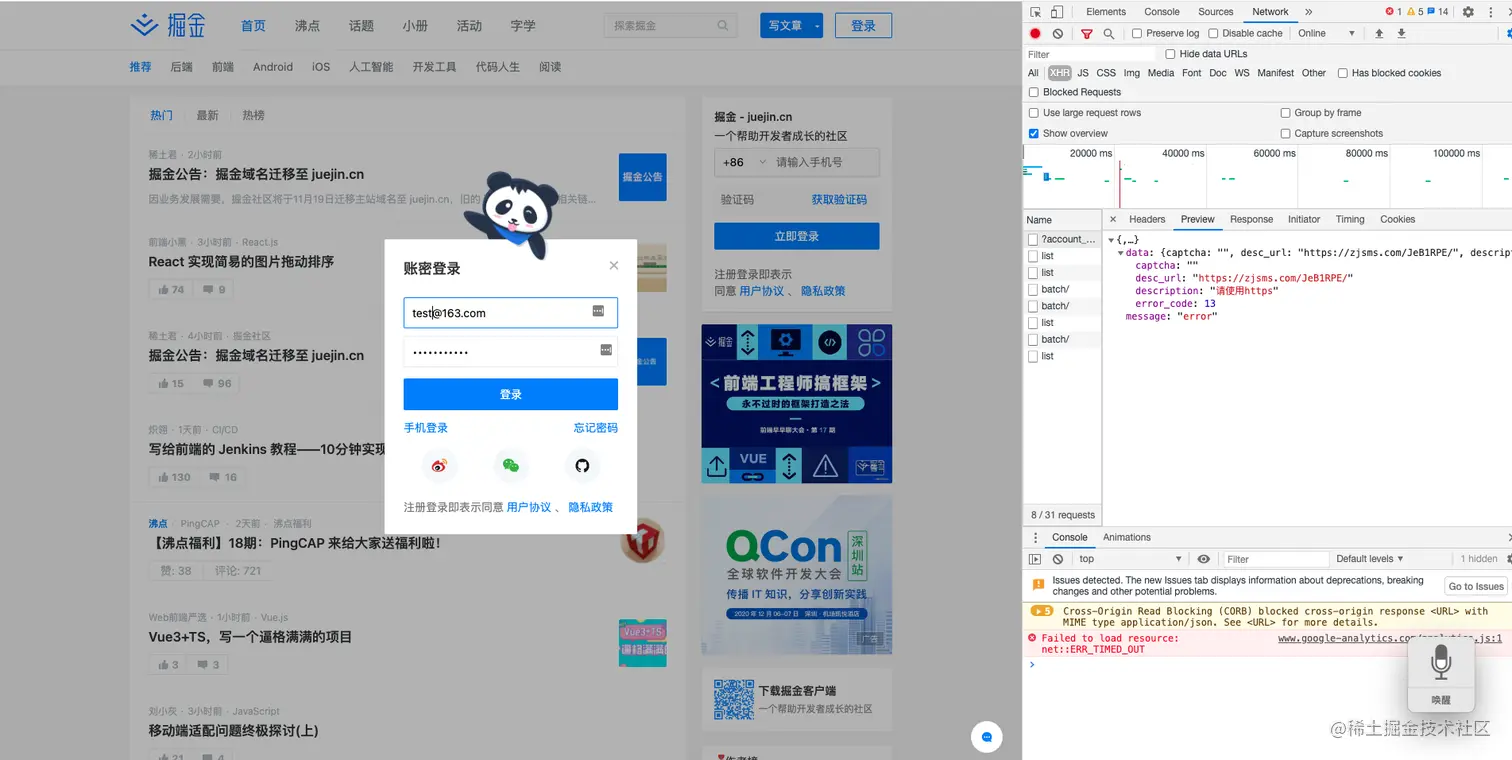Image resolution: width=1512 pixels, height=760 pixels.
Task: Click the network Filter text field
Action: coord(1090,54)
